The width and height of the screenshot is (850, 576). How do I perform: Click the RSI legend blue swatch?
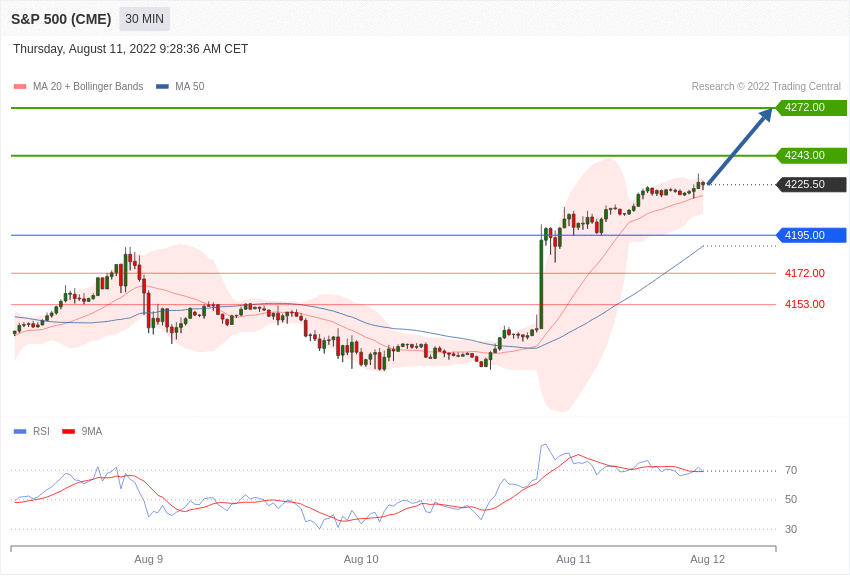(20, 432)
